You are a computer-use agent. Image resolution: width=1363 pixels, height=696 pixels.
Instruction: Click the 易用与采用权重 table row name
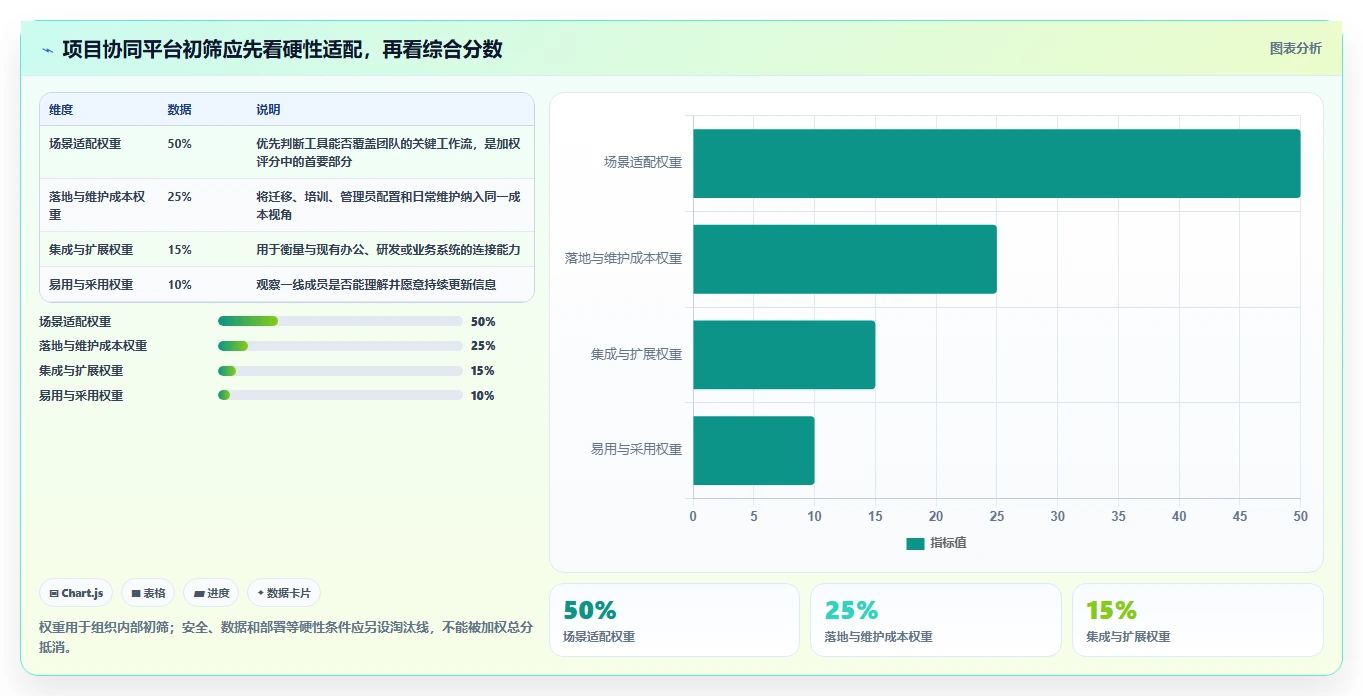[x=91, y=285]
